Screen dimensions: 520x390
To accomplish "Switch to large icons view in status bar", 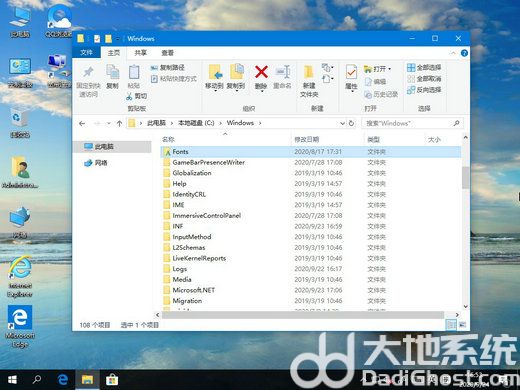I will point(462,324).
